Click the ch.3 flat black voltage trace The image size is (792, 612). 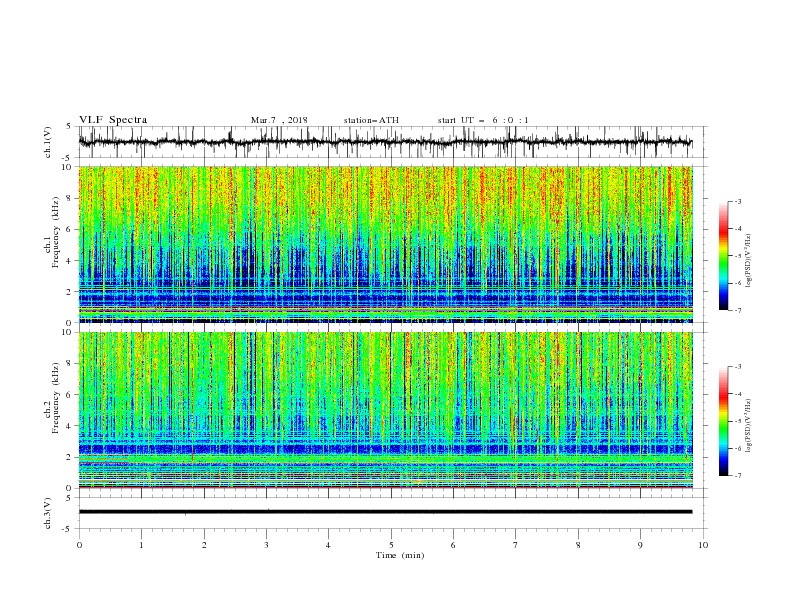385,512
